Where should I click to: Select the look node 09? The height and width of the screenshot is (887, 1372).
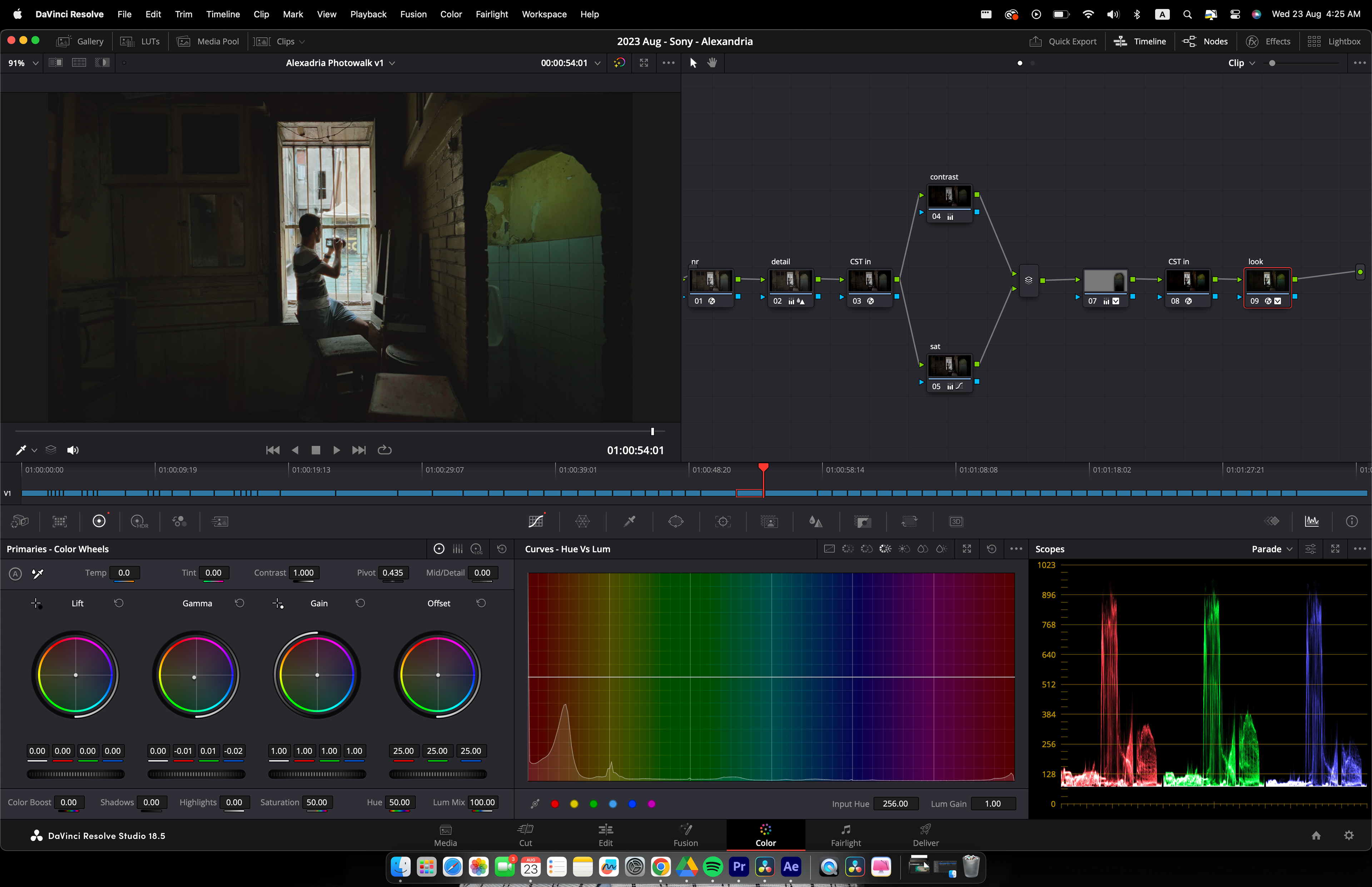pyautogui.click(x=1267, y=281)
